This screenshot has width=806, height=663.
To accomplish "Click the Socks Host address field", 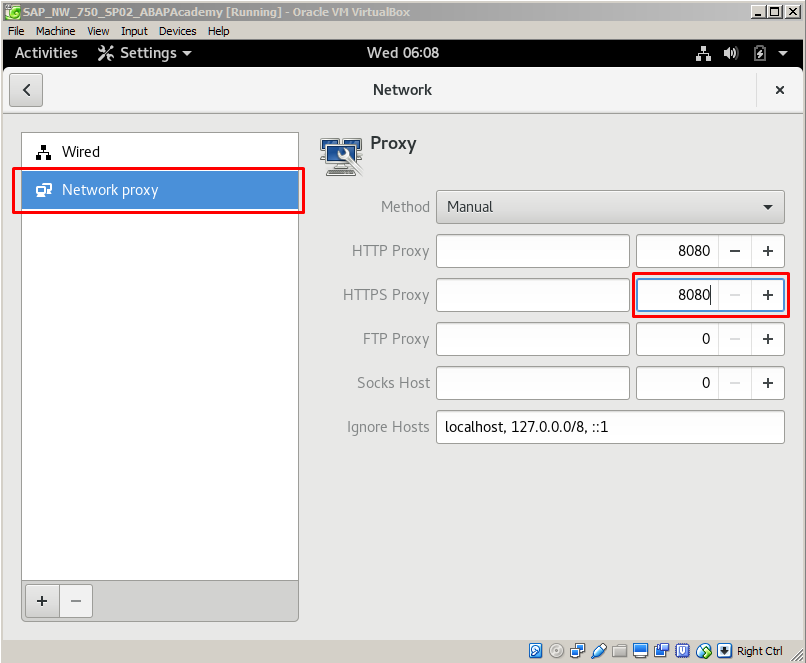I will [533, 383].
